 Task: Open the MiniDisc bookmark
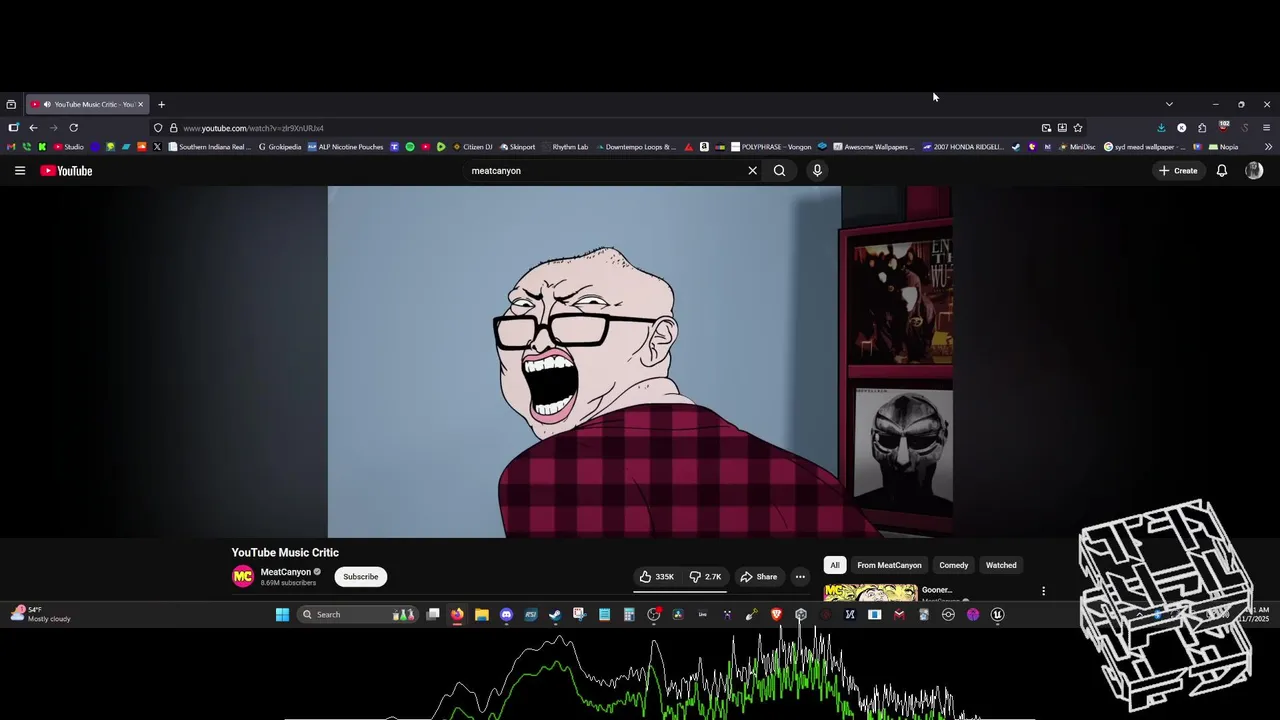tap(1077, 147)
